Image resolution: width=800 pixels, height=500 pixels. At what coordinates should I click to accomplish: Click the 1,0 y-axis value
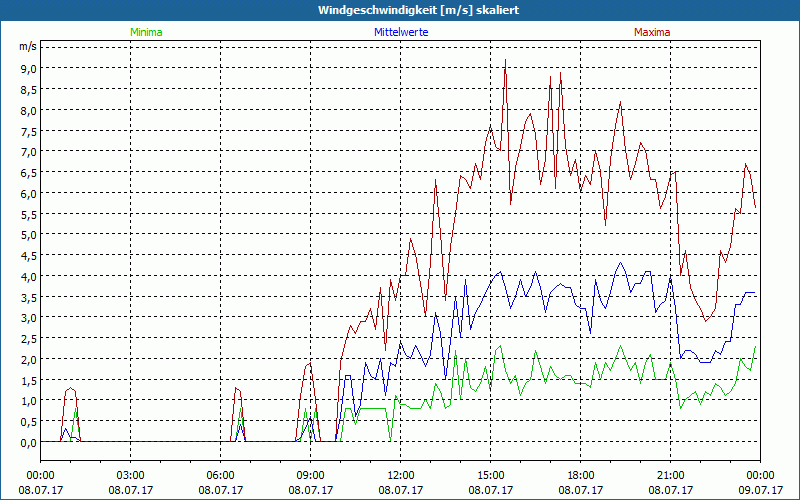point(29,401)
